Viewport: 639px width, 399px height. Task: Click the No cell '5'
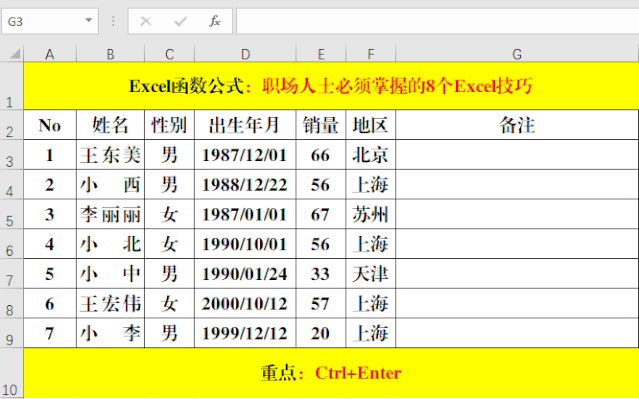(x=50, y=274)
